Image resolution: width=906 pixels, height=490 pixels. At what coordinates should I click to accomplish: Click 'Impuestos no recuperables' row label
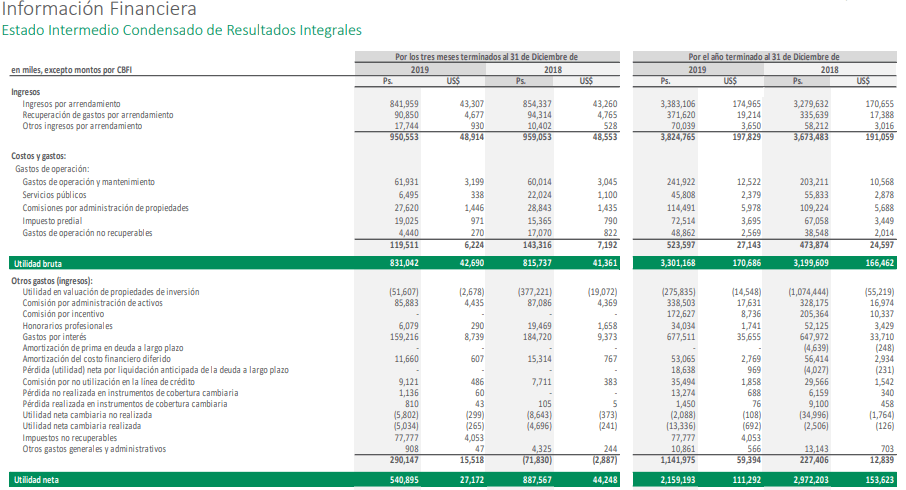(70, 438)
